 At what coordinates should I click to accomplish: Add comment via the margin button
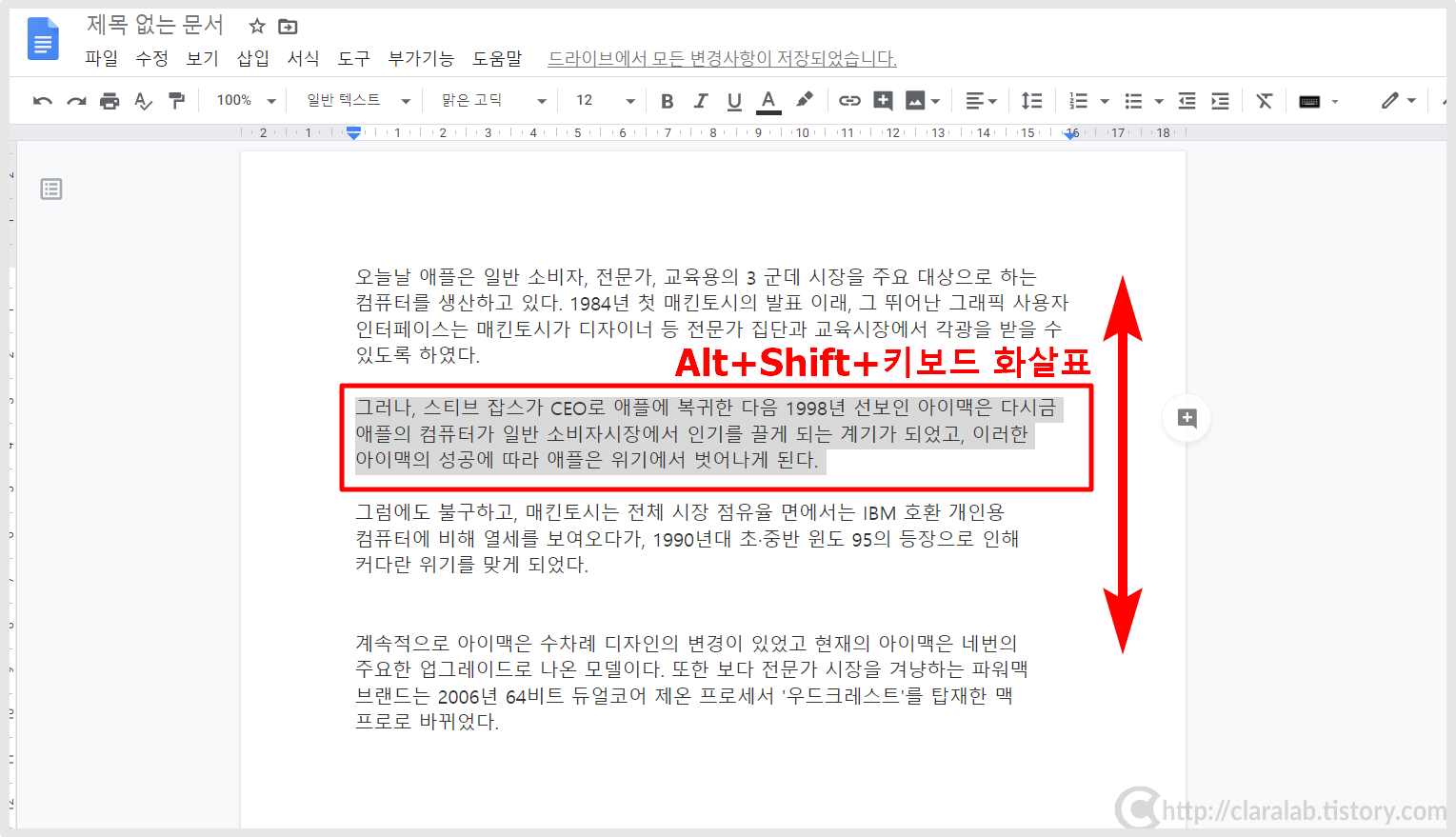tap(1187, 418)
